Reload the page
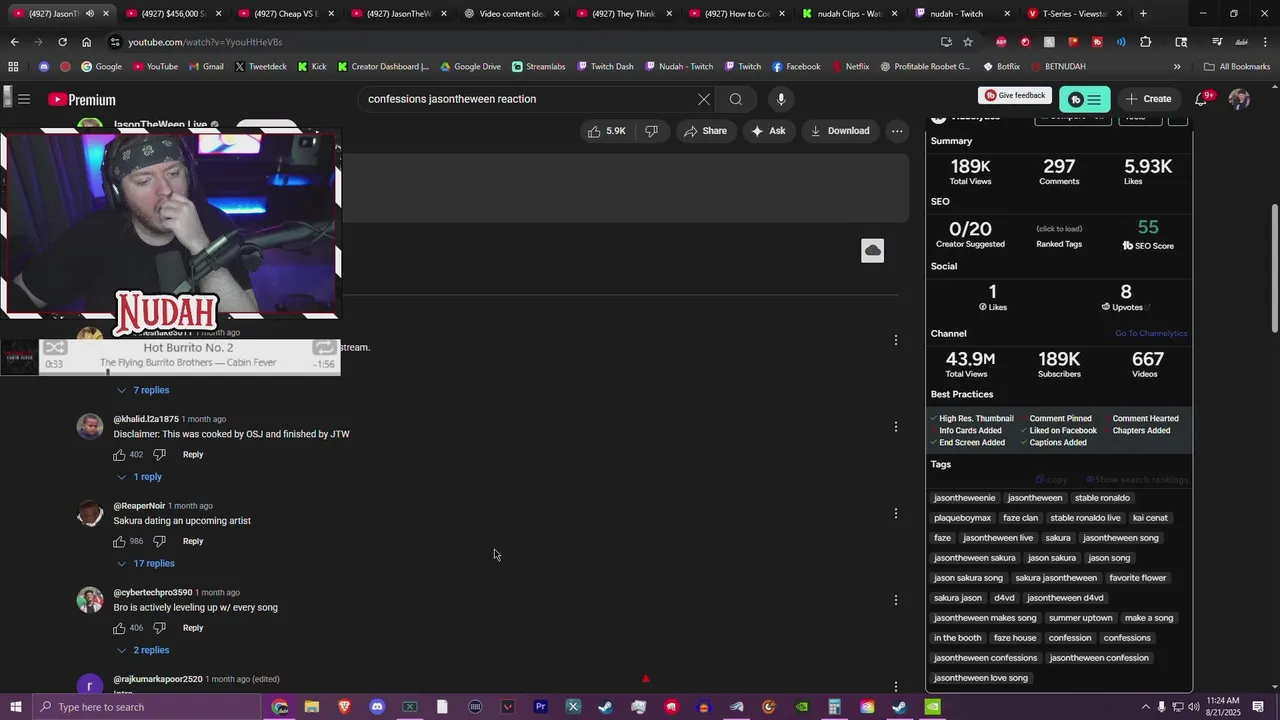The height and width of the screenshot is (720, 1280). coord(62,42)
